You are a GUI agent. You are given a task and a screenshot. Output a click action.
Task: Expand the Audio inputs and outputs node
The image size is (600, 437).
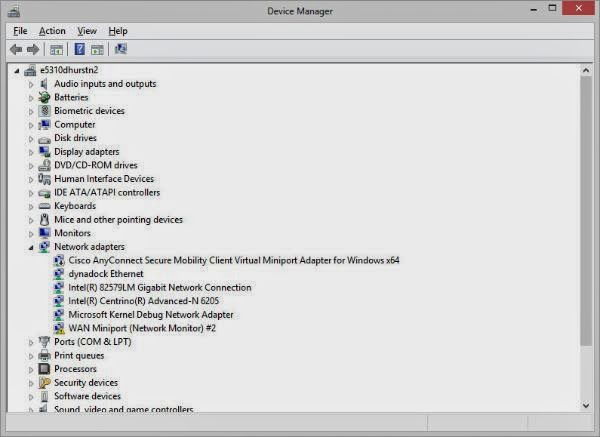[x=31, y=84]
